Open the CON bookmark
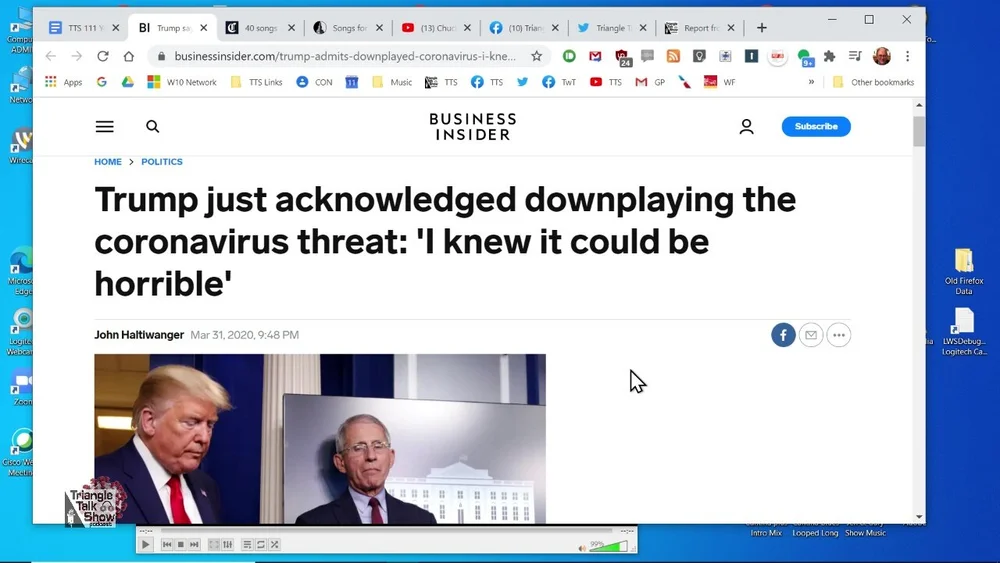 click(314, 82)
